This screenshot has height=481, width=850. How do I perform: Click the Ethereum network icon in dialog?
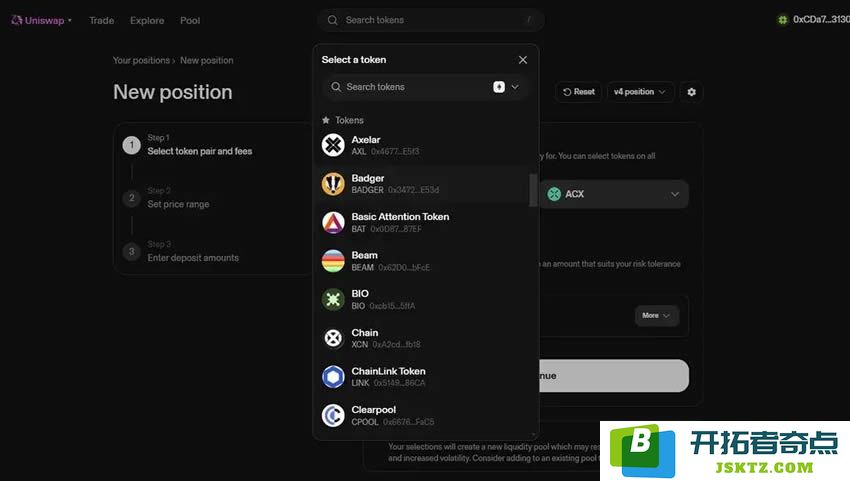(499, 87)
